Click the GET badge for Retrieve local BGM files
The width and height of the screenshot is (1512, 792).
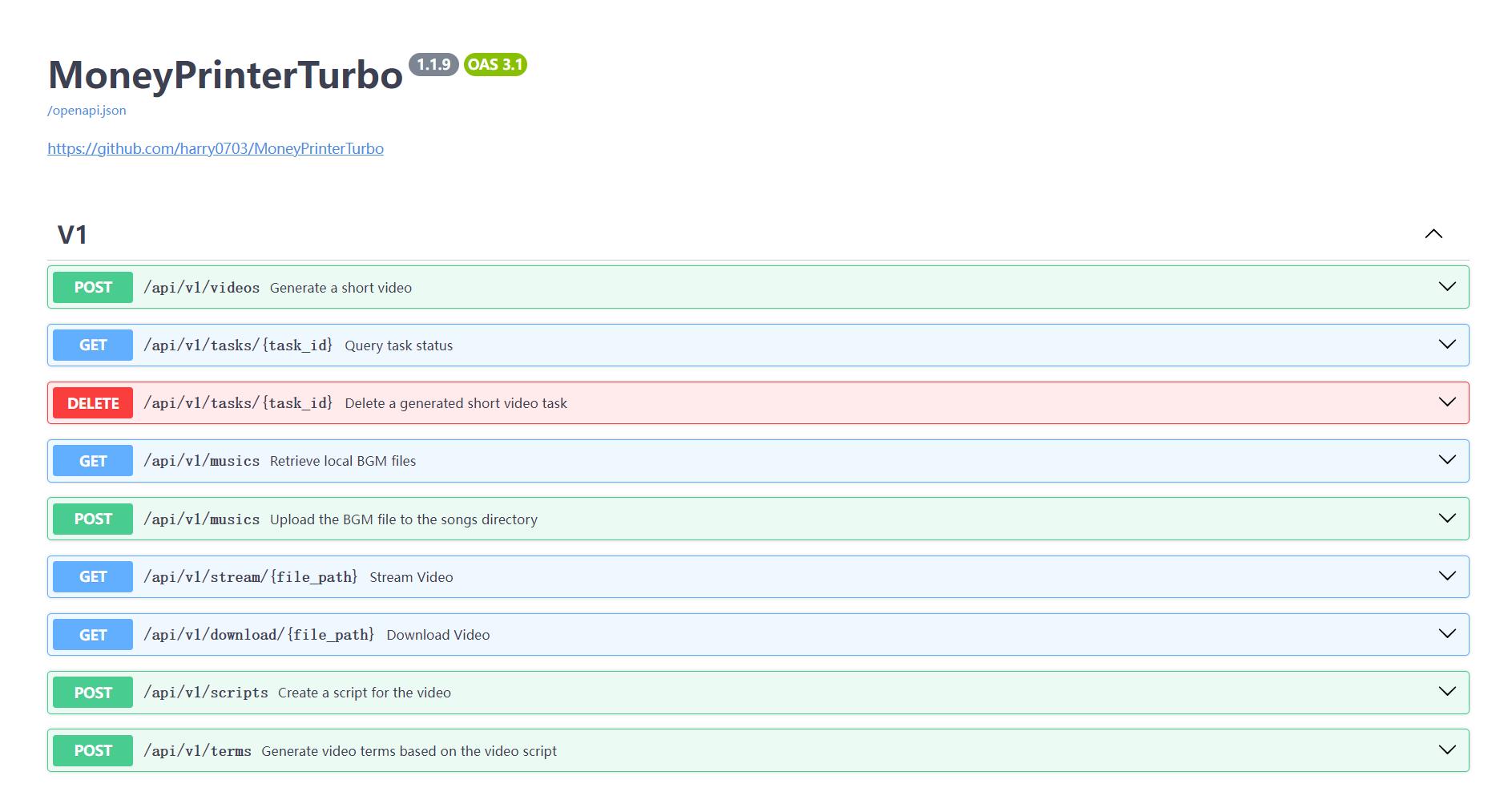pyautogui.click(x=93, y=461)
